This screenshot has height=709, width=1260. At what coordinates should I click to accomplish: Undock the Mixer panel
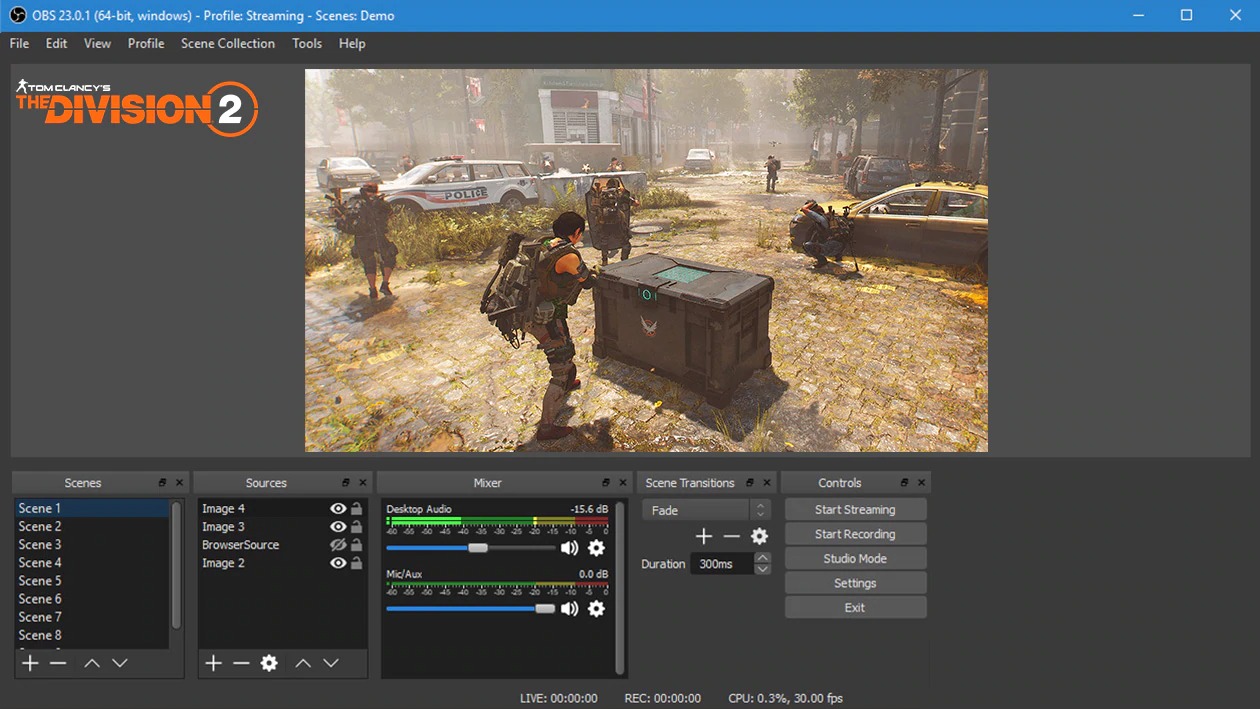click(605, 483)
